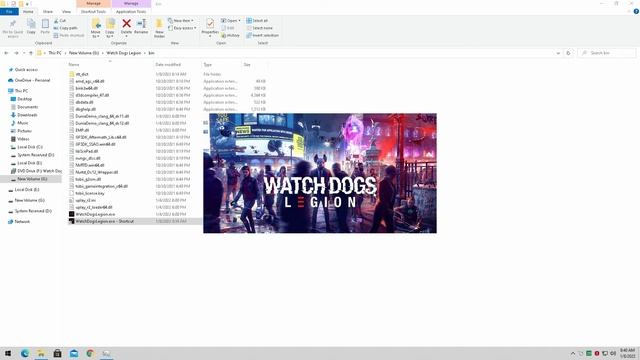Click Copy path in the ribbon
This screenshot has height=360, width=640.
tap(65, 28)
